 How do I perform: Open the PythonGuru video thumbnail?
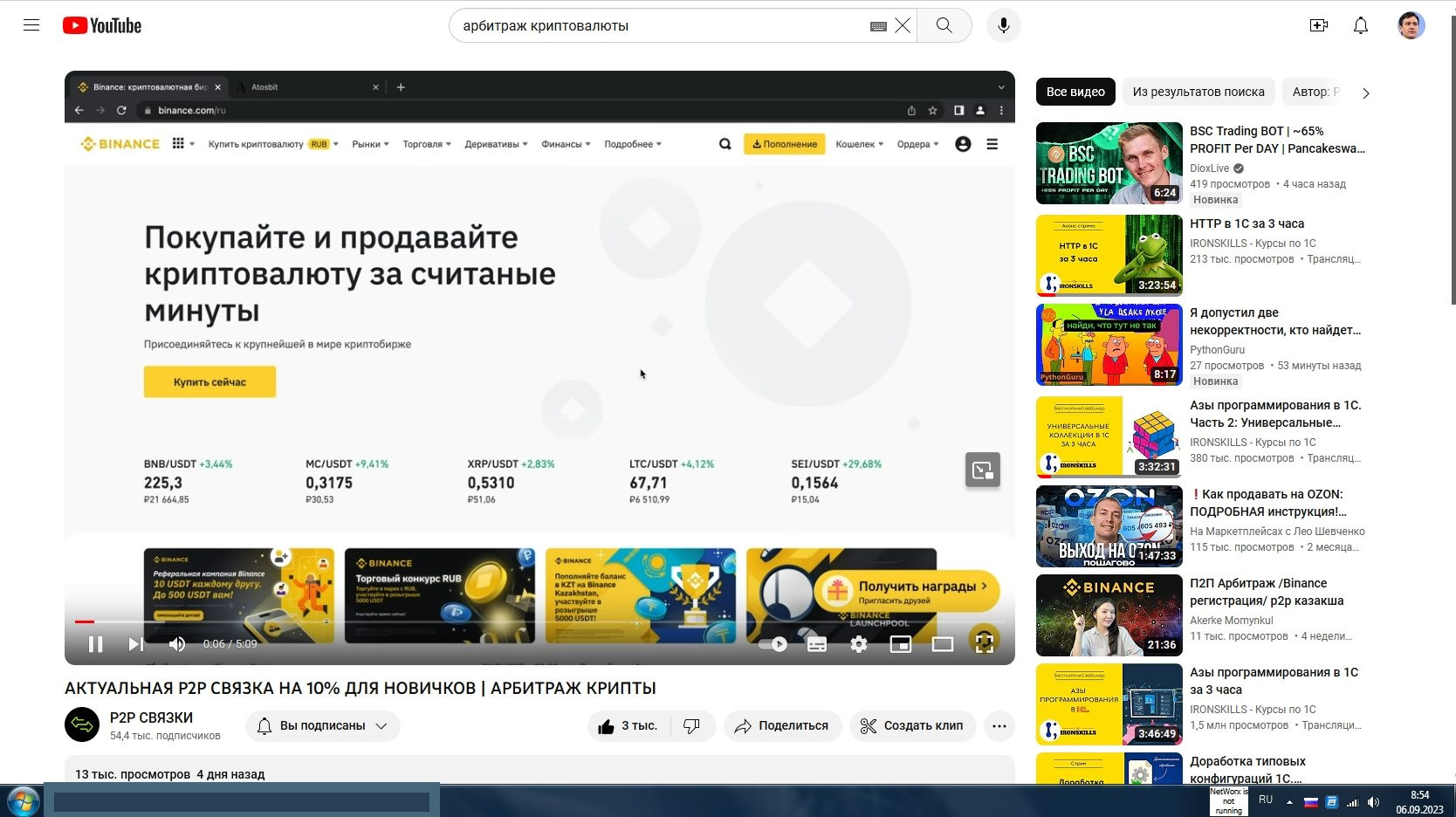pyautogui.click(x=1109, y=345)
